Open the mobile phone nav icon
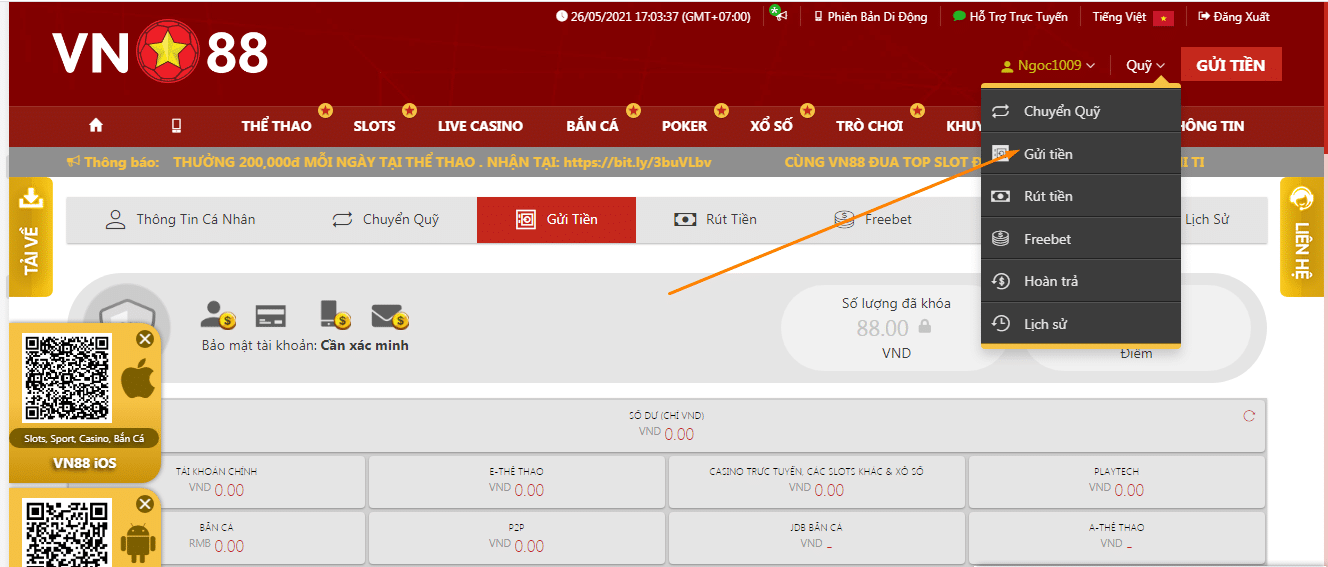 point(177,125)
